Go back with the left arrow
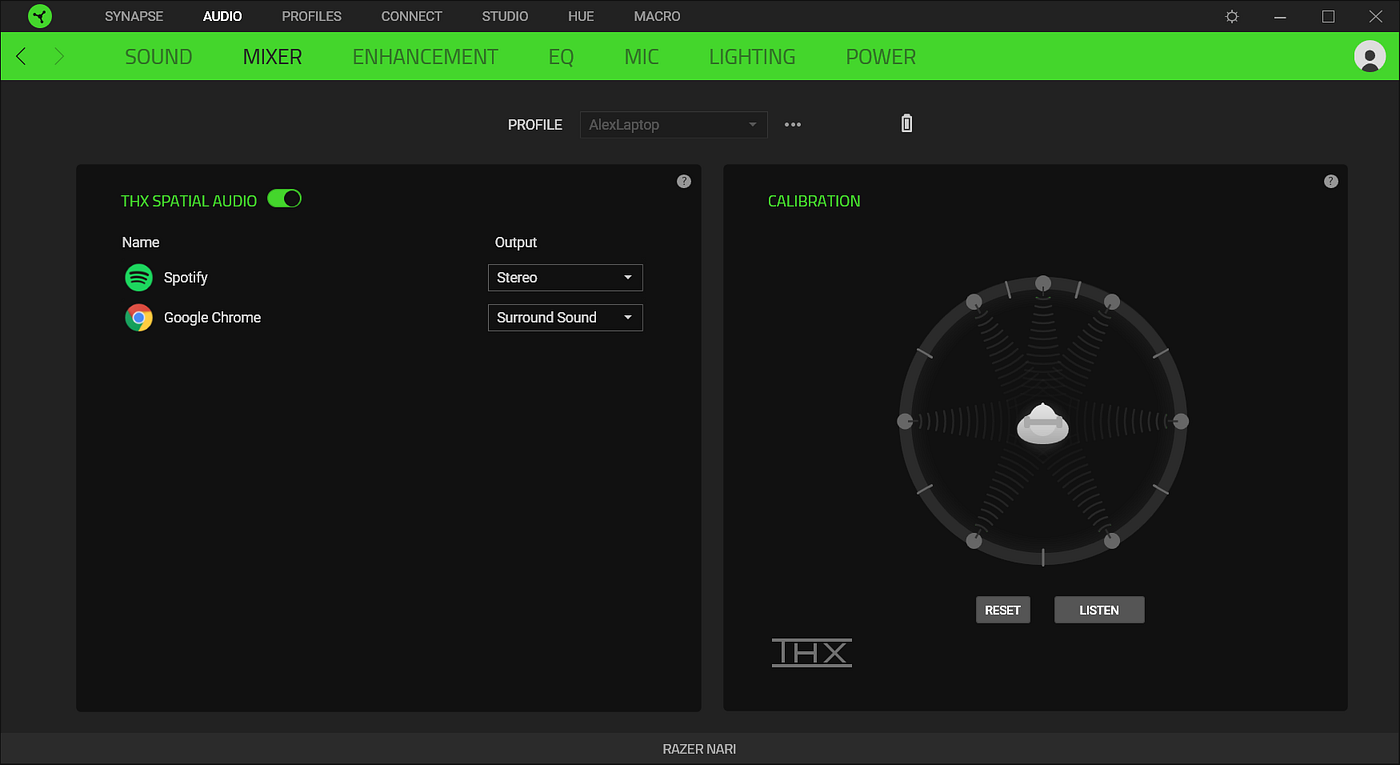1400x765 pixels. [21, 56]
